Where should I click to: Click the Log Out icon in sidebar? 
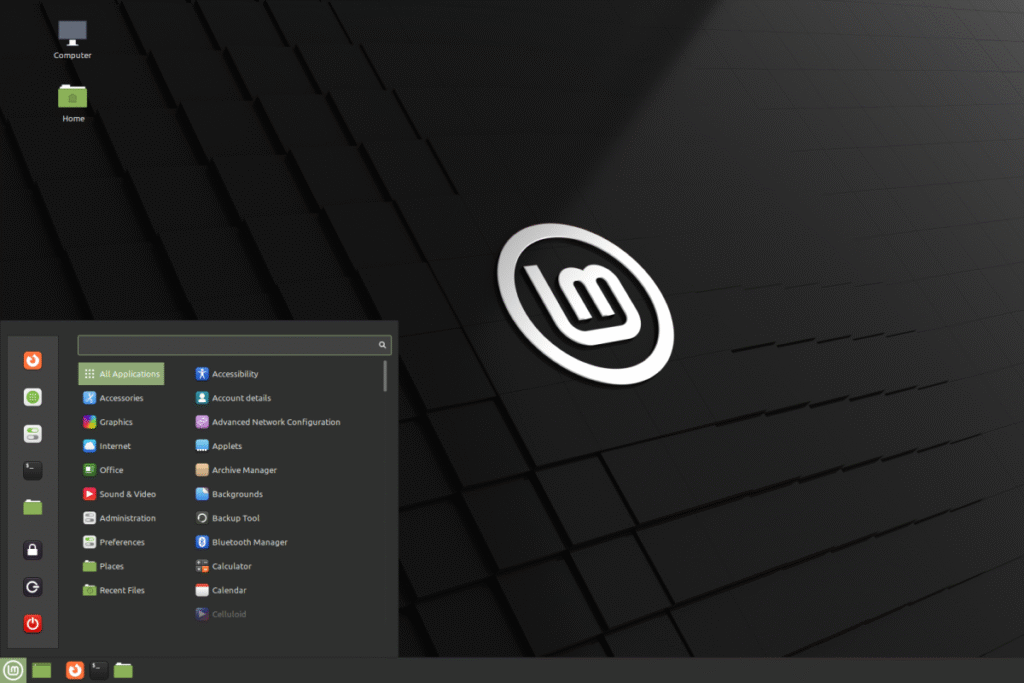pos(33,587)
